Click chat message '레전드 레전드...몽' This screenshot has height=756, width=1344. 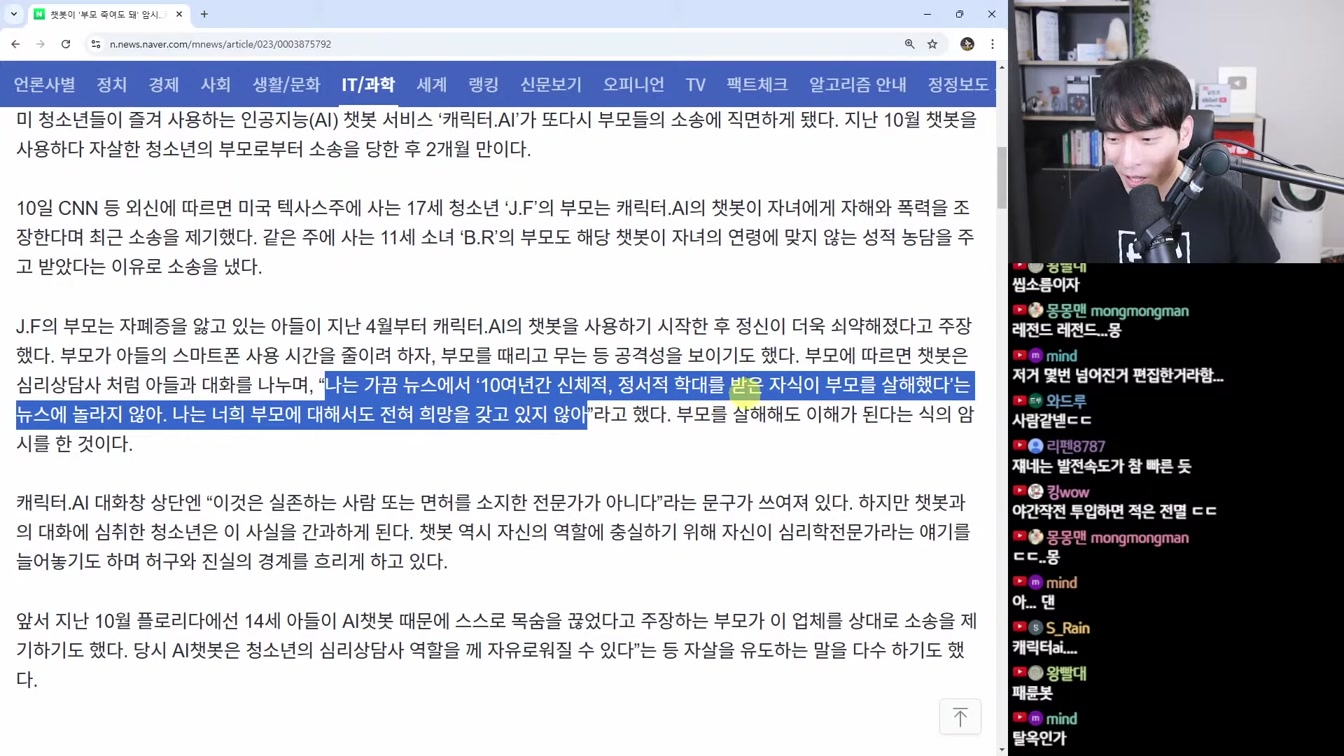coord(1066,330)
